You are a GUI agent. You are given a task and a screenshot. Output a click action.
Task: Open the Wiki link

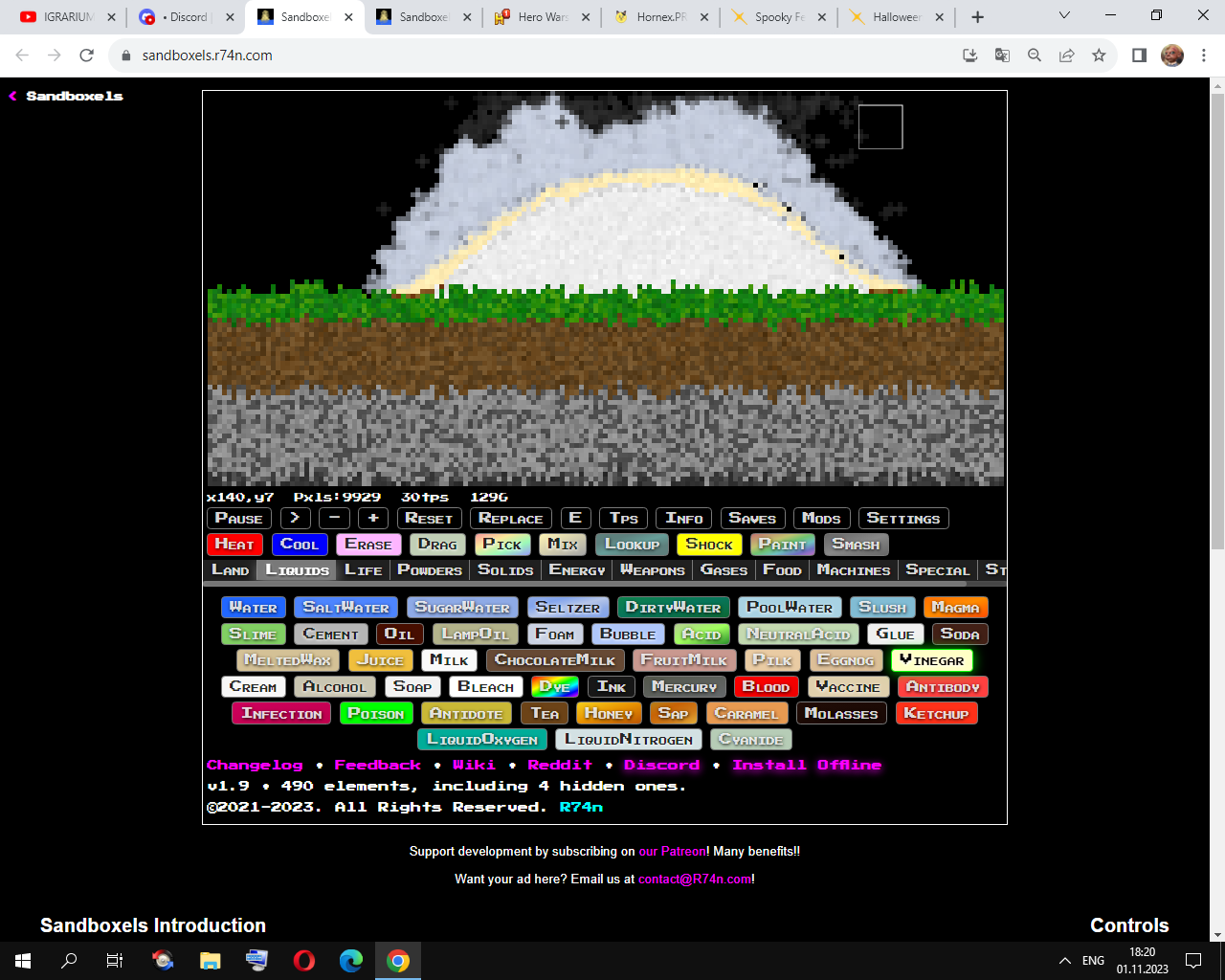click(474, 765)
